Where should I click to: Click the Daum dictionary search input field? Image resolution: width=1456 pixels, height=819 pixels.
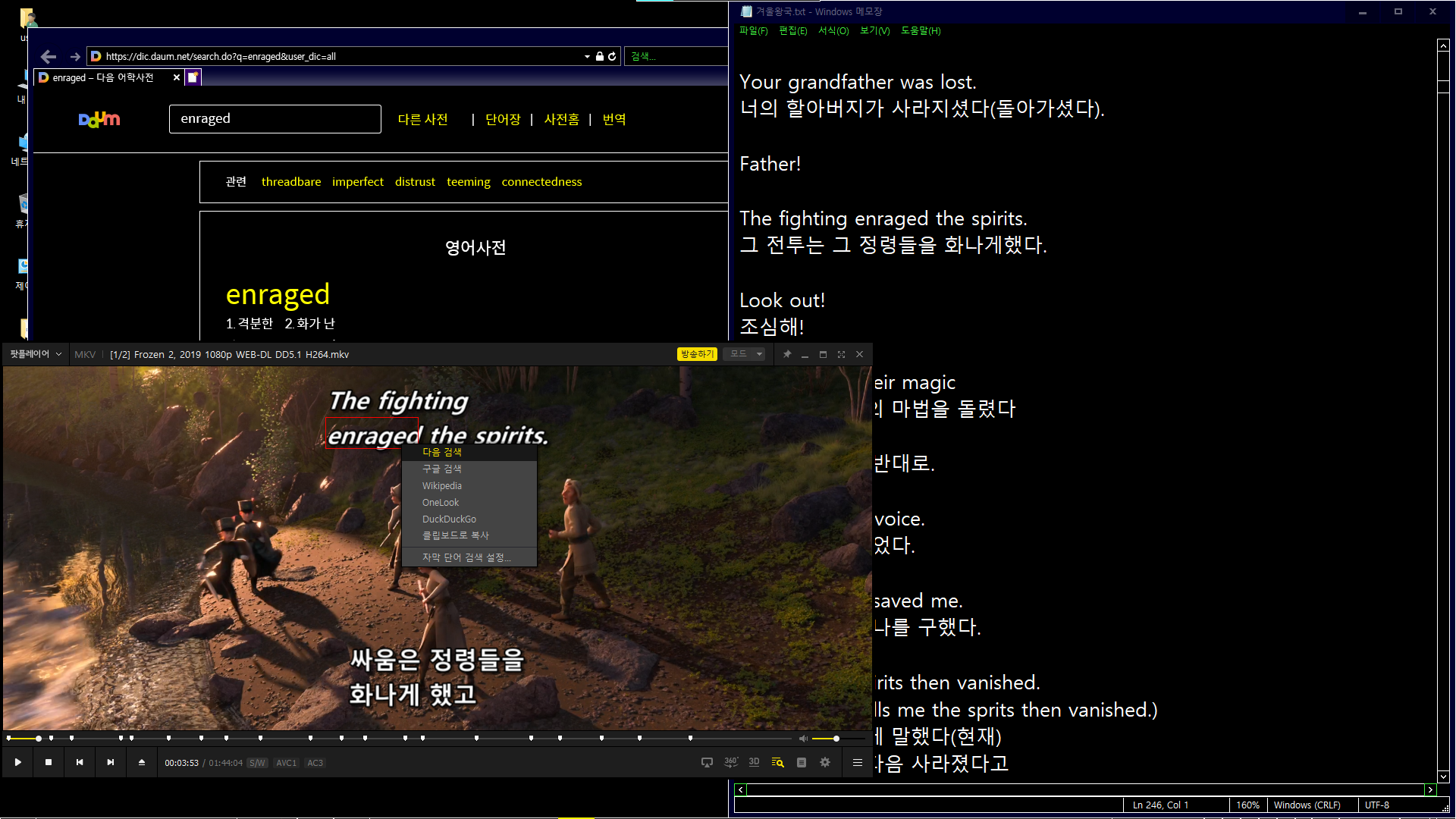(275, 119)
